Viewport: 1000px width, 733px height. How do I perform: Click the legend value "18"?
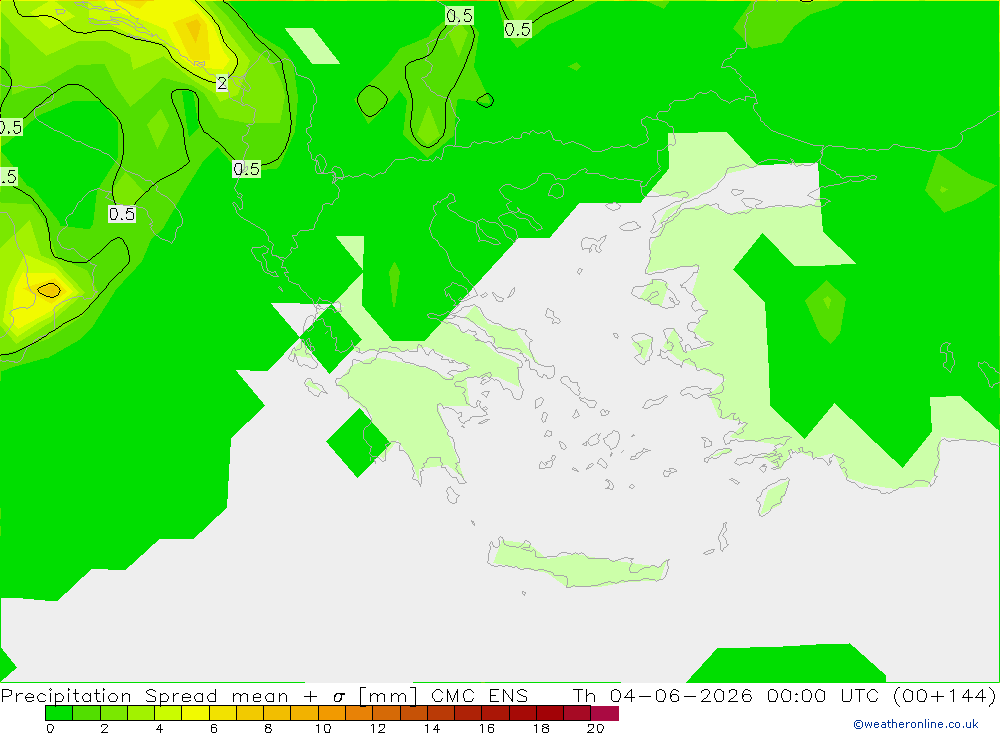tap(541, 728)
